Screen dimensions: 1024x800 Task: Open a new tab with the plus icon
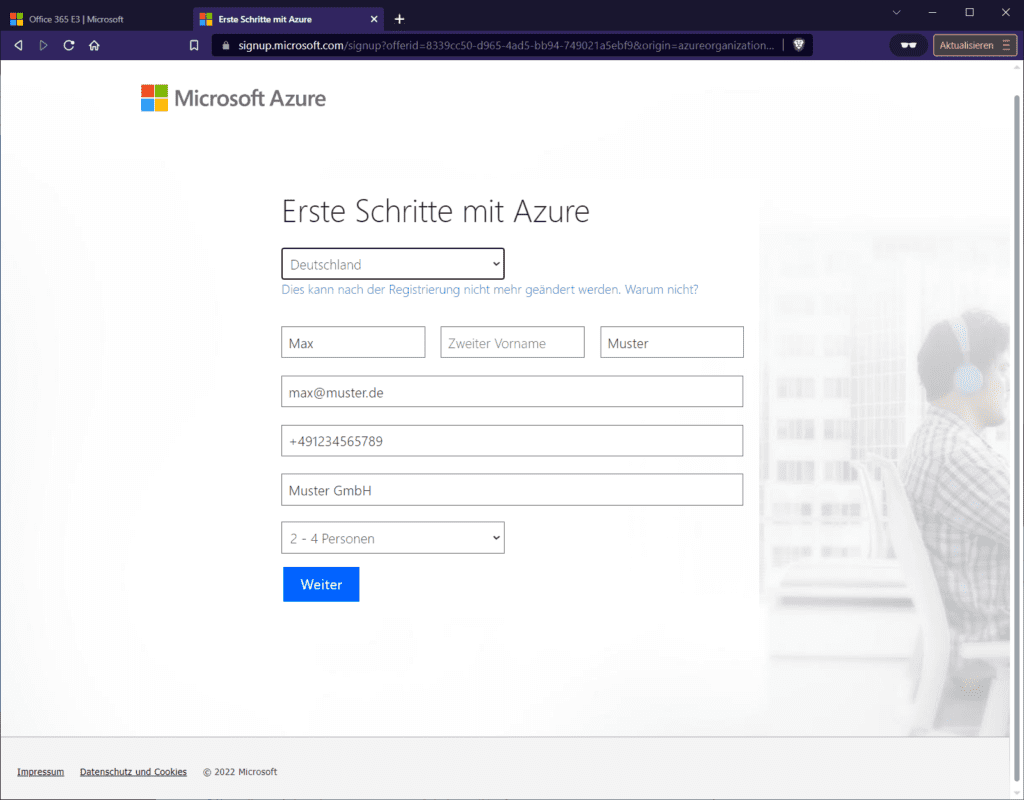pyautogui.click(x=399, y=19)
